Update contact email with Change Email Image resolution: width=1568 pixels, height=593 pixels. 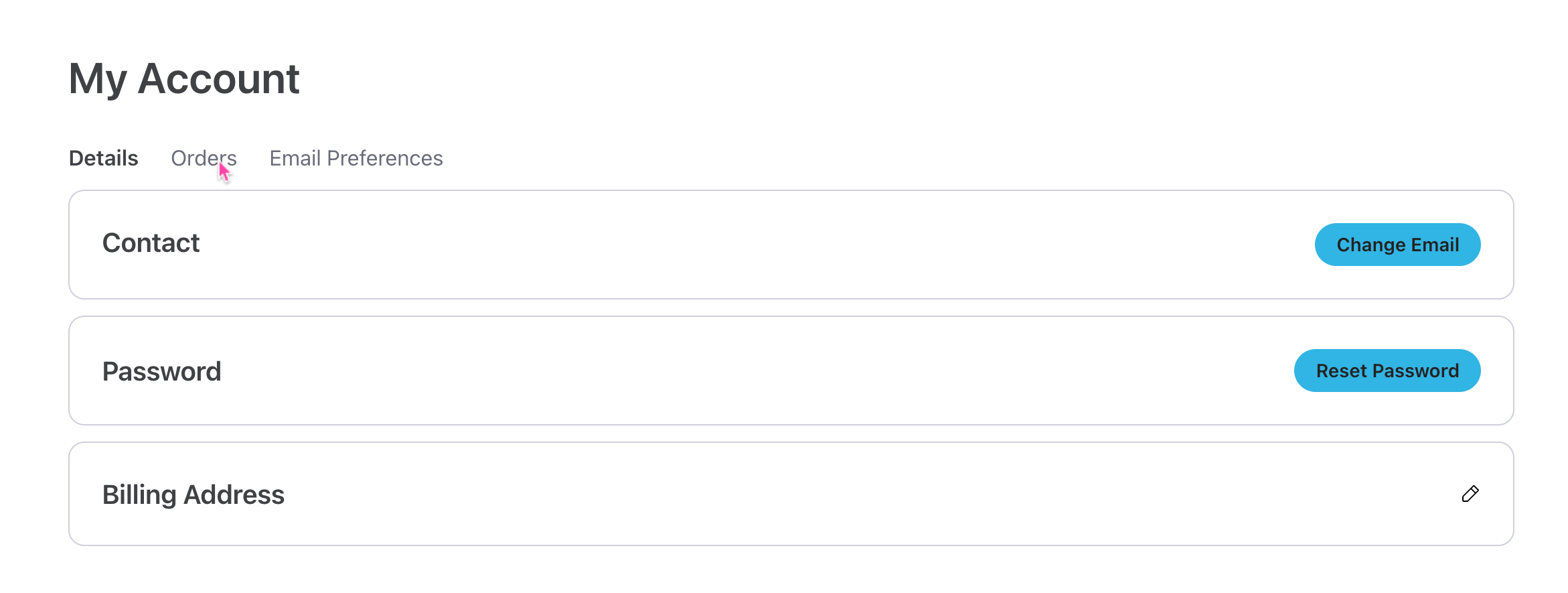pos(1397,245)
